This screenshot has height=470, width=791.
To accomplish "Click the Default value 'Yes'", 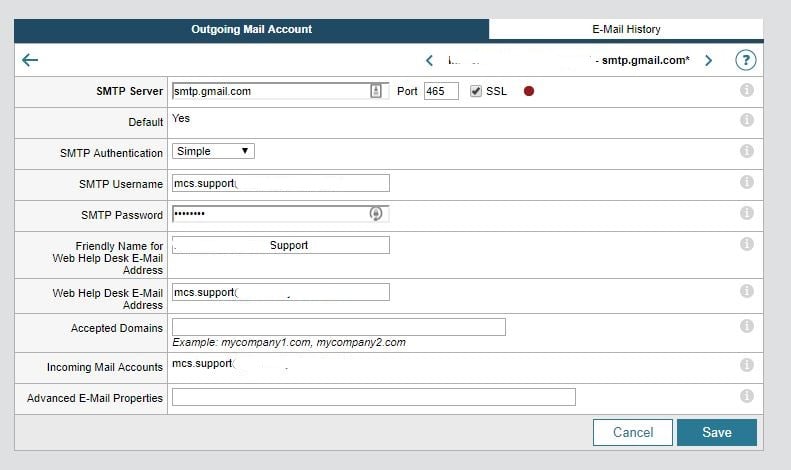I will click(181, 119).
